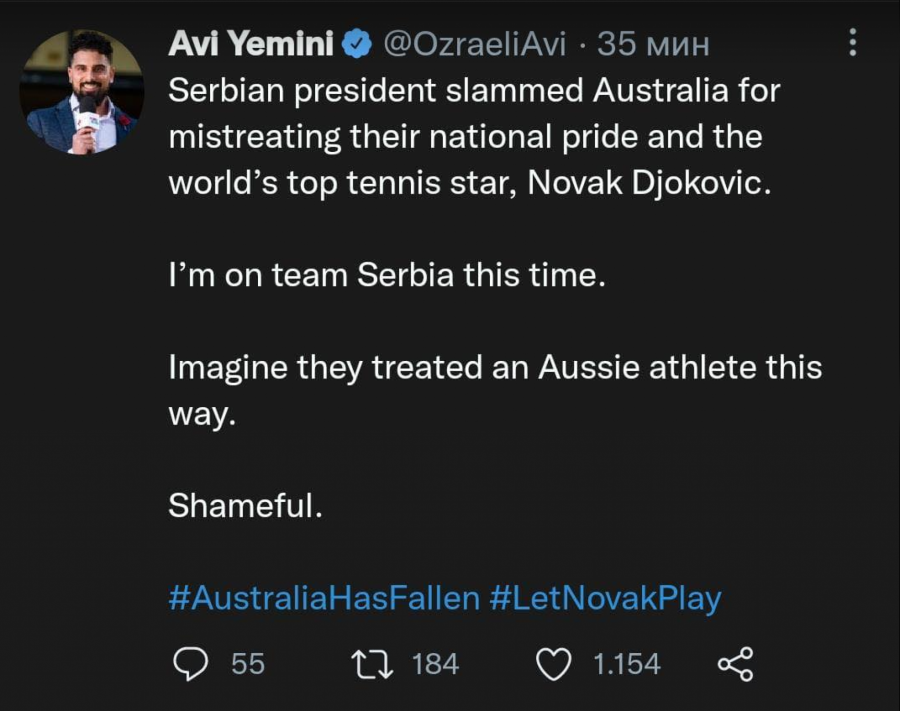
Task: Click the 184 retweets count
Action: coord(435,663)
